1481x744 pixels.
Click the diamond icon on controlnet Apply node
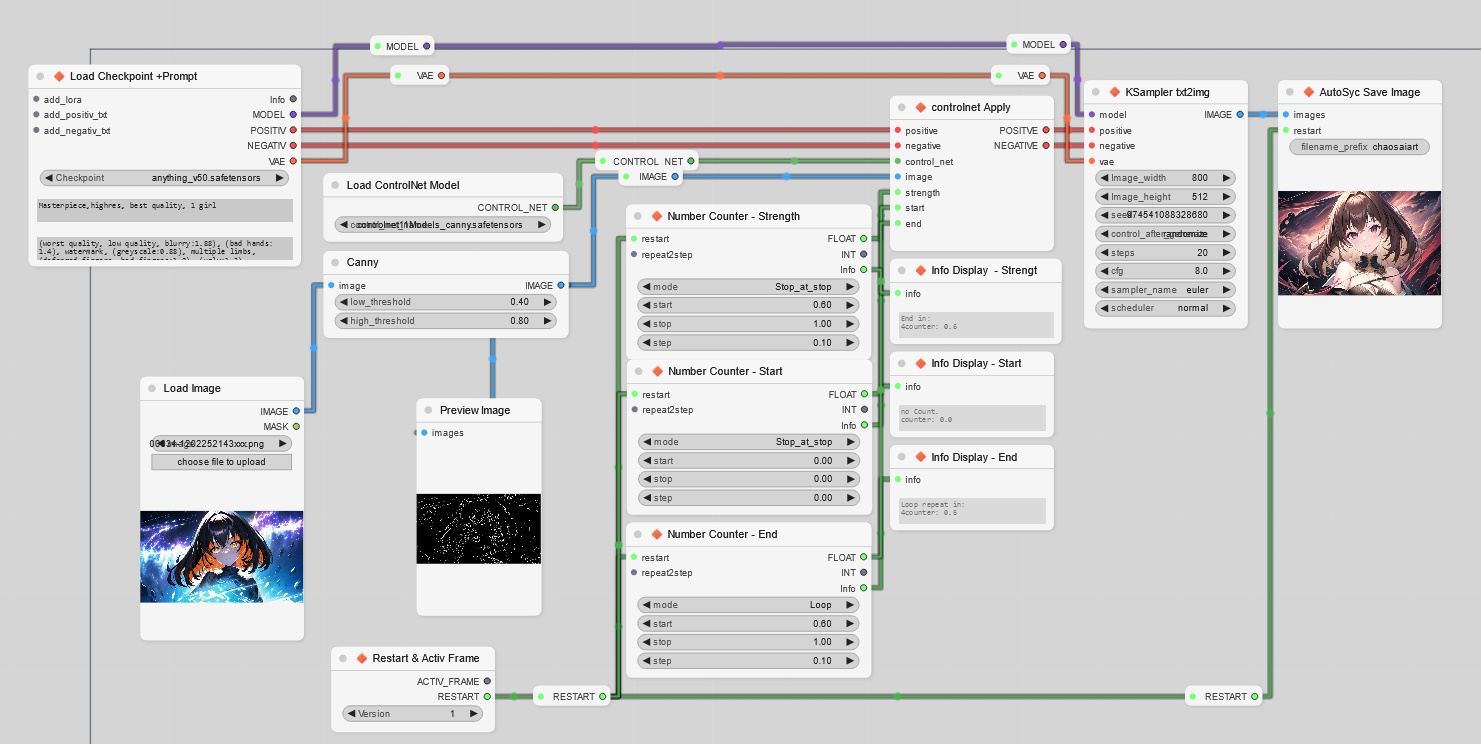tap(921, 107)
